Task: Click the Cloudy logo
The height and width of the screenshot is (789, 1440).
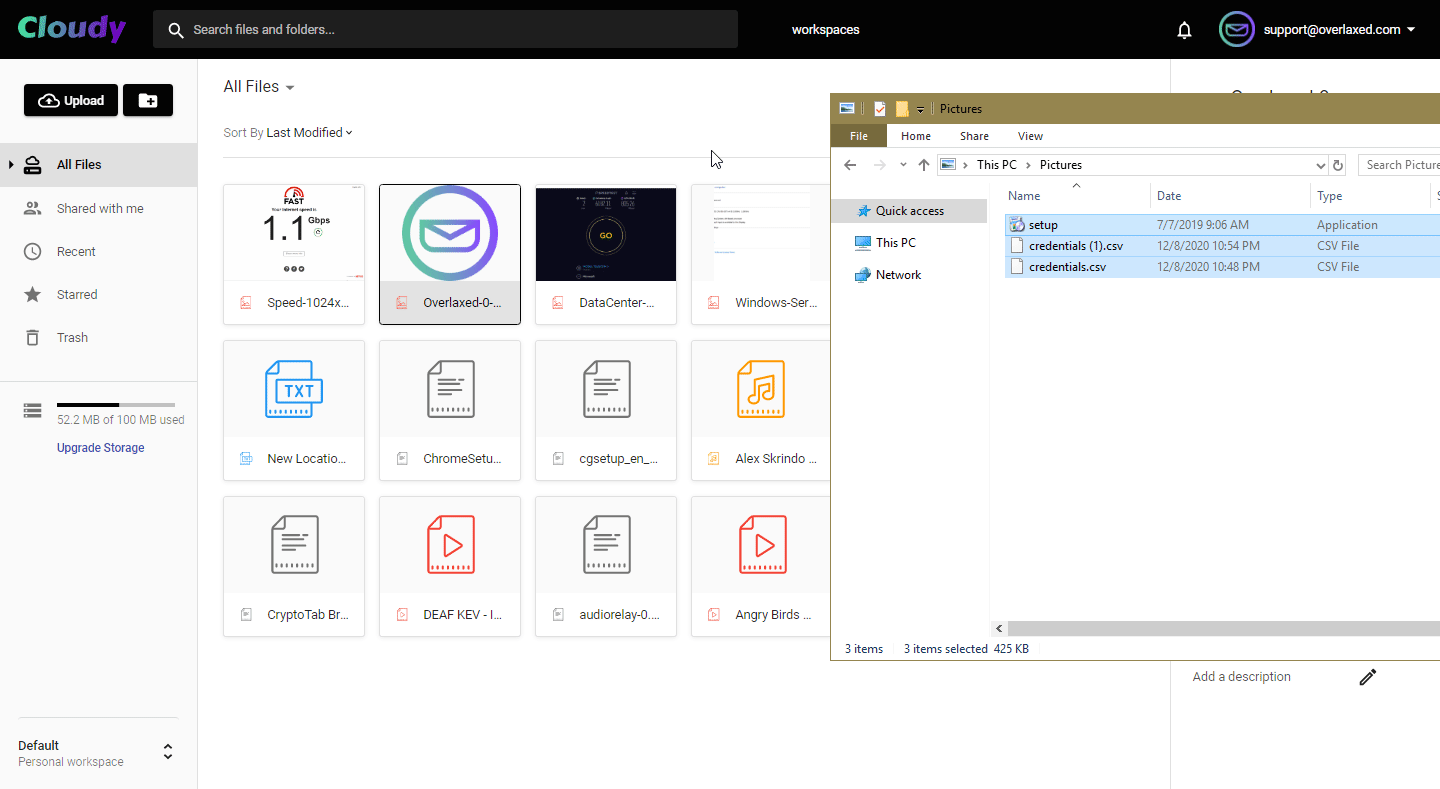Action: [71, 29]
